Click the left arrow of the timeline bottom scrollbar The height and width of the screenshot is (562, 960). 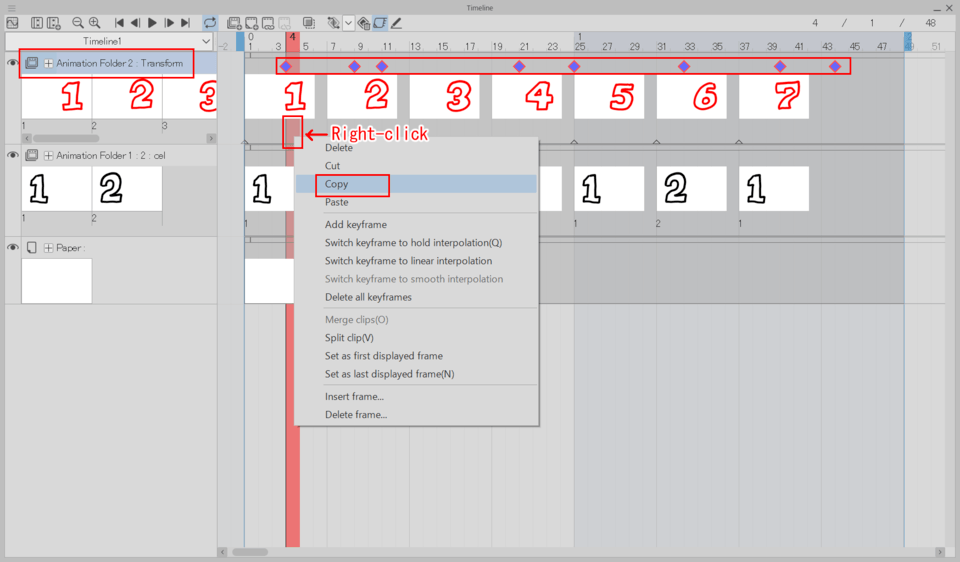(x=223, y=552)
